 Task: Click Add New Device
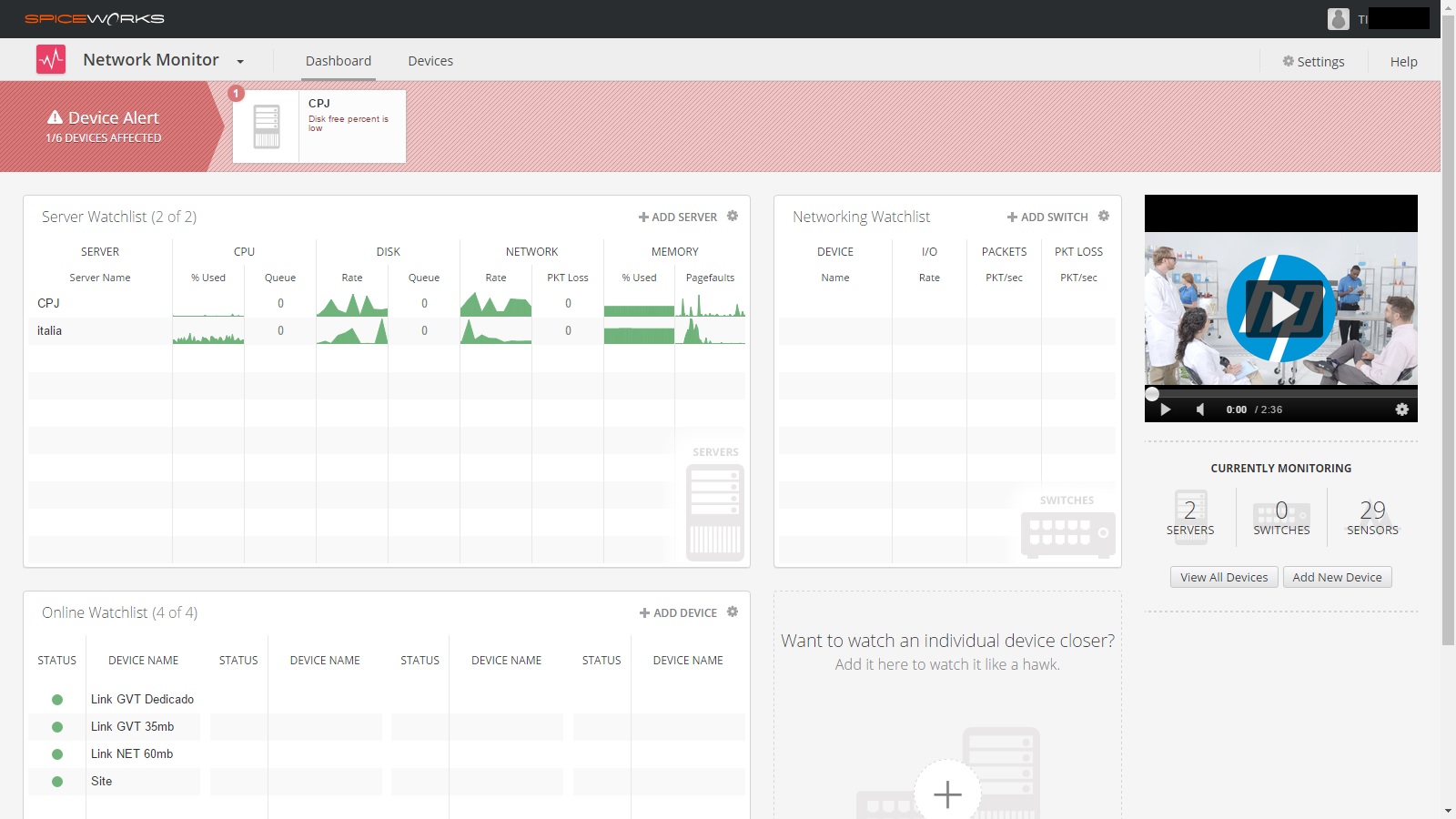(1337, 576)
